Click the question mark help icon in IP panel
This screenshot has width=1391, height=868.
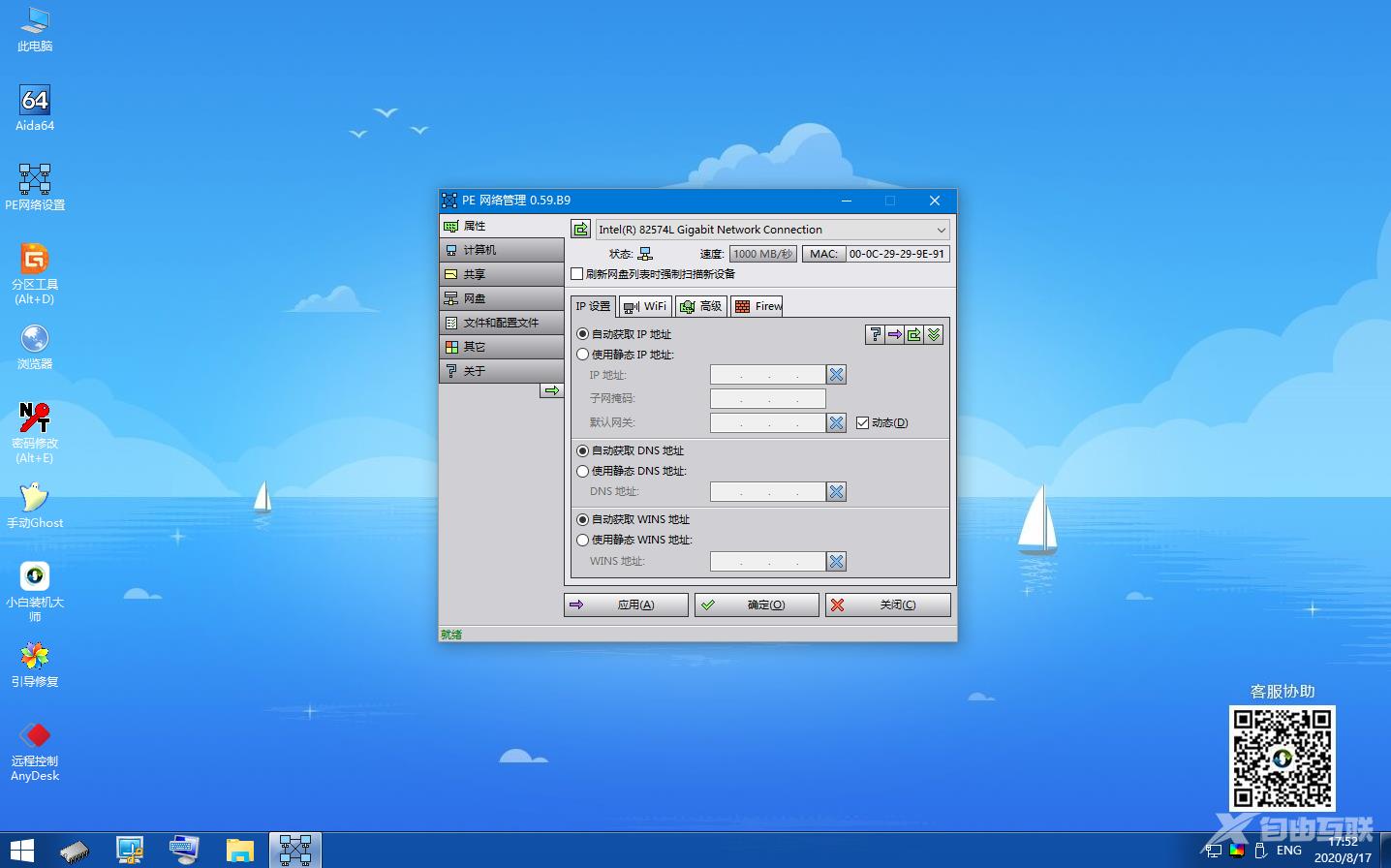point(876,334)
